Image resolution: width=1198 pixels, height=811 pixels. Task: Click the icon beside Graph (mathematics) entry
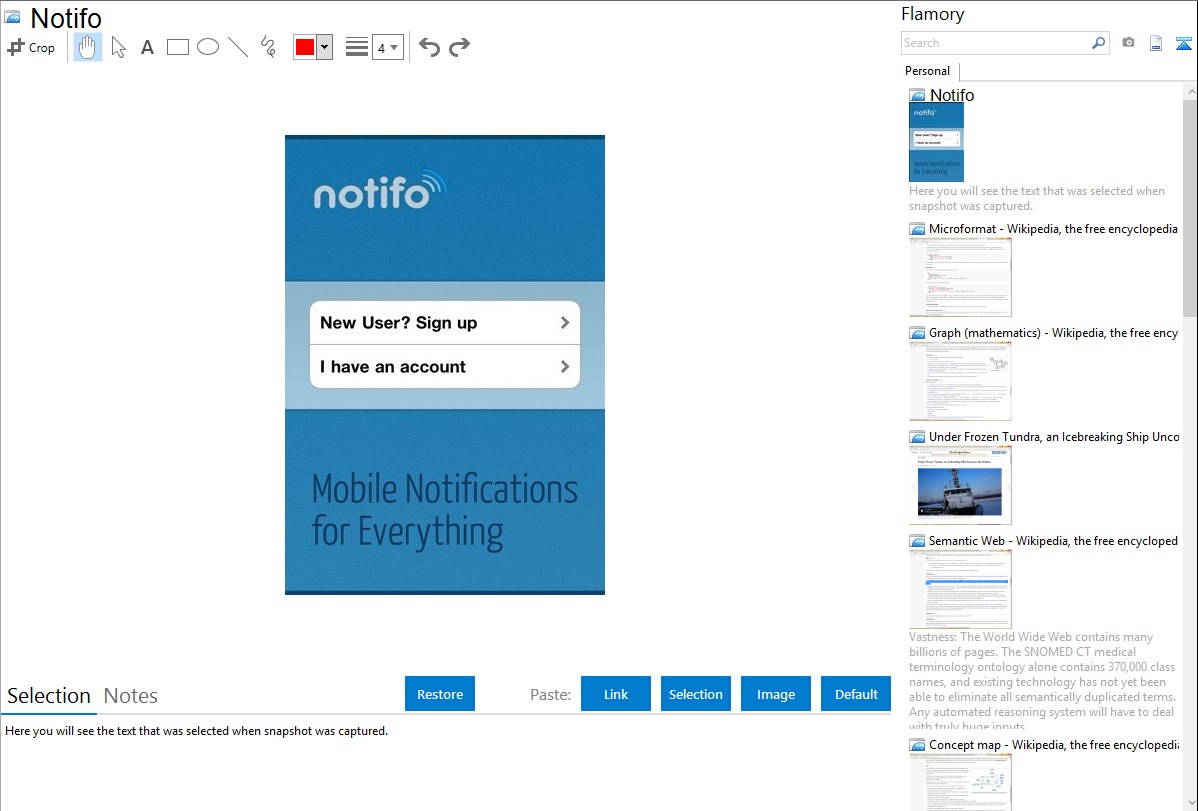tap(917, 333)
